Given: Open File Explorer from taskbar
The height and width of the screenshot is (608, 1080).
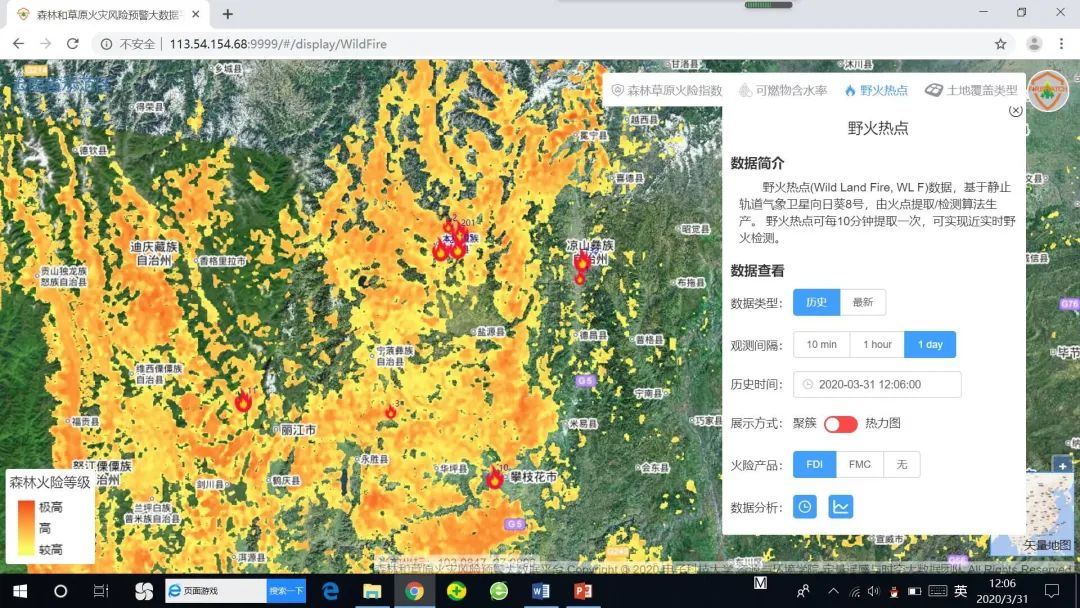Looking at the screenshot, I should click(372, 591).
